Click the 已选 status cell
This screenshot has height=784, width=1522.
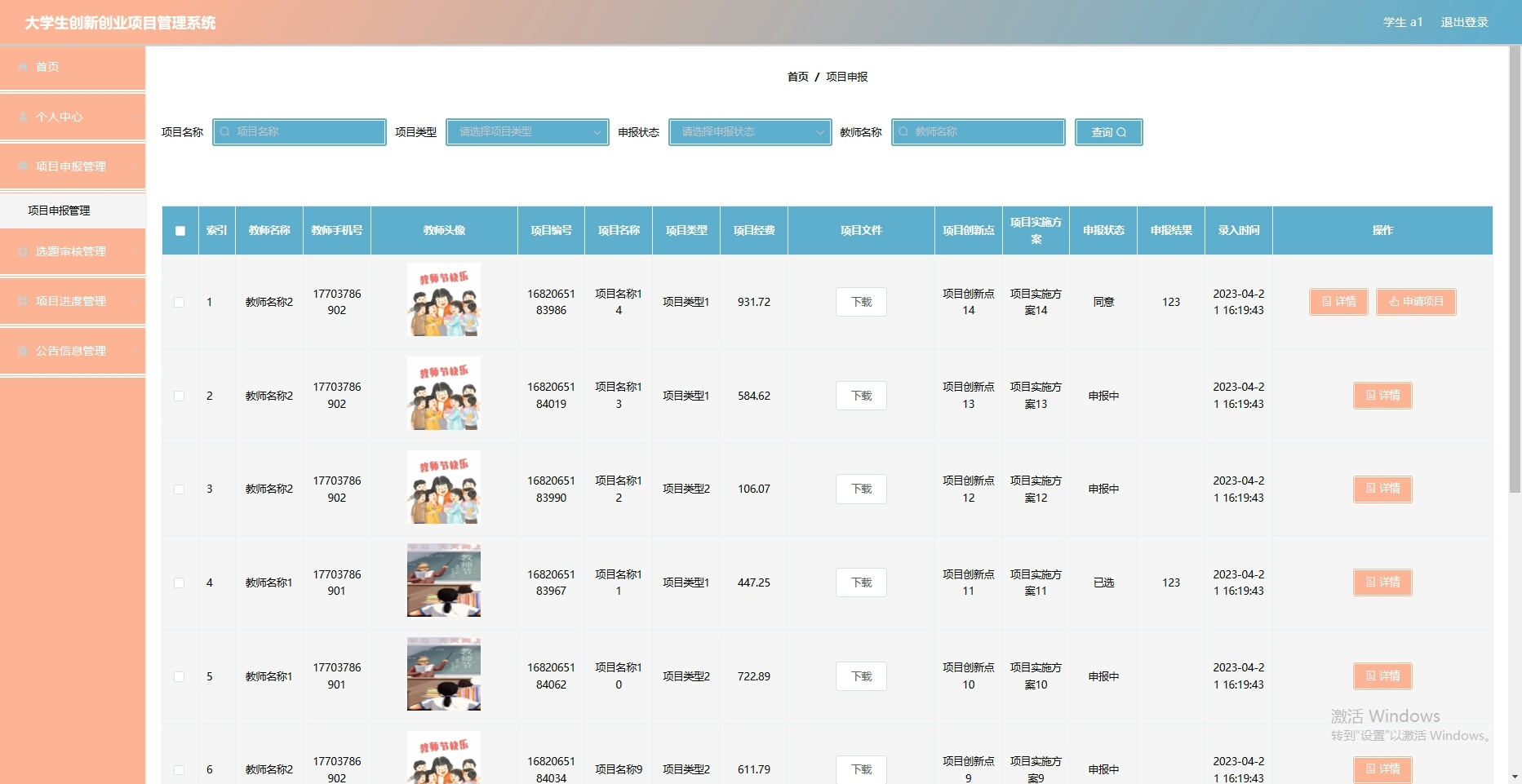(x=1103, y=582)
